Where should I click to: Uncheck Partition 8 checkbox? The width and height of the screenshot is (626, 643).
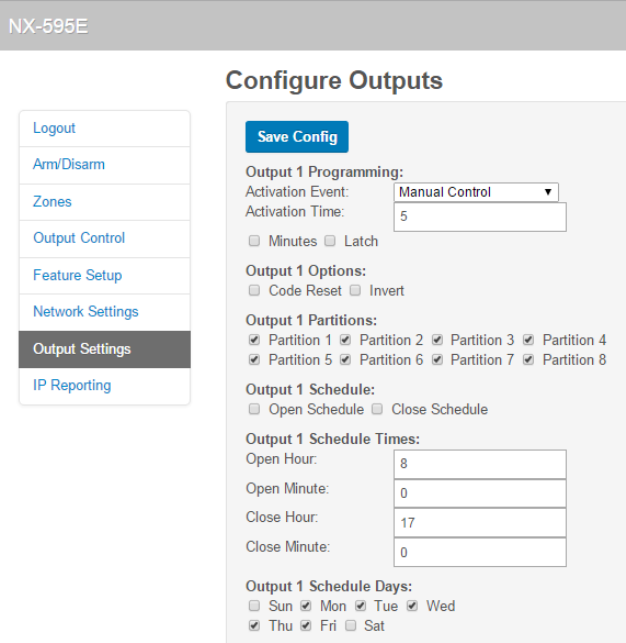click(527, 360)
